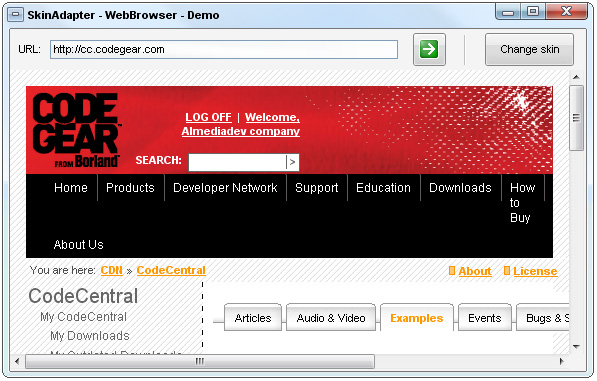
Task: Open the About link
Action: click(475, 271)
